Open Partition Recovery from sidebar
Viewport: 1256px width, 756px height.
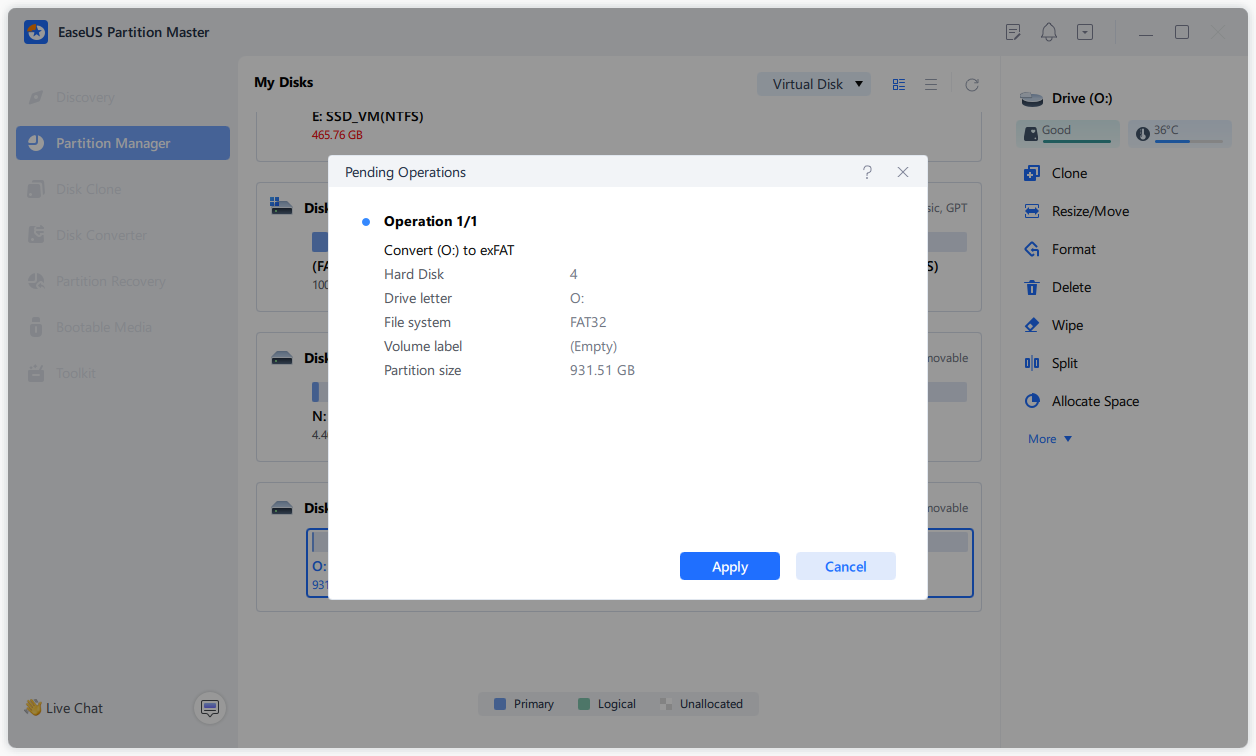[x=123, y=281]
